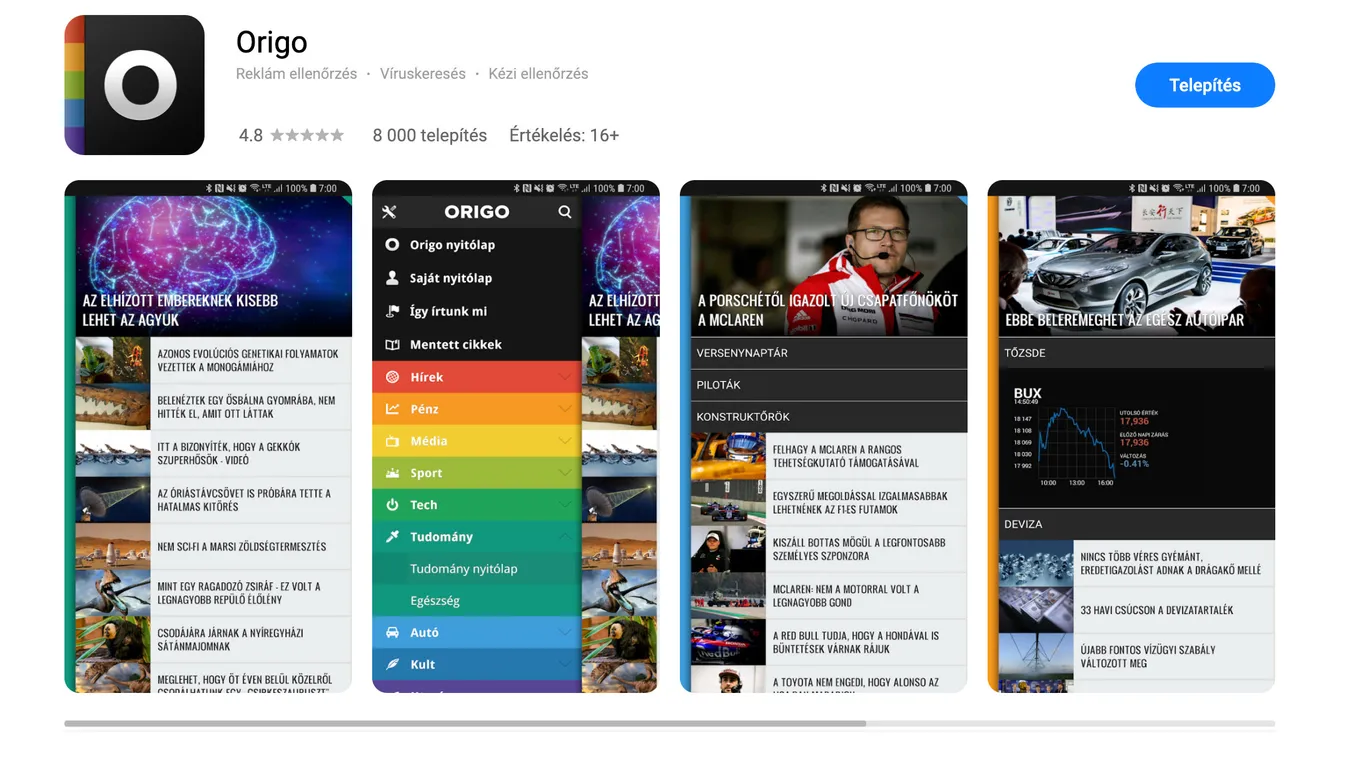Screen dimensions: 1347x758
Task: Click the Origo app icon
Action: point(134,85)
